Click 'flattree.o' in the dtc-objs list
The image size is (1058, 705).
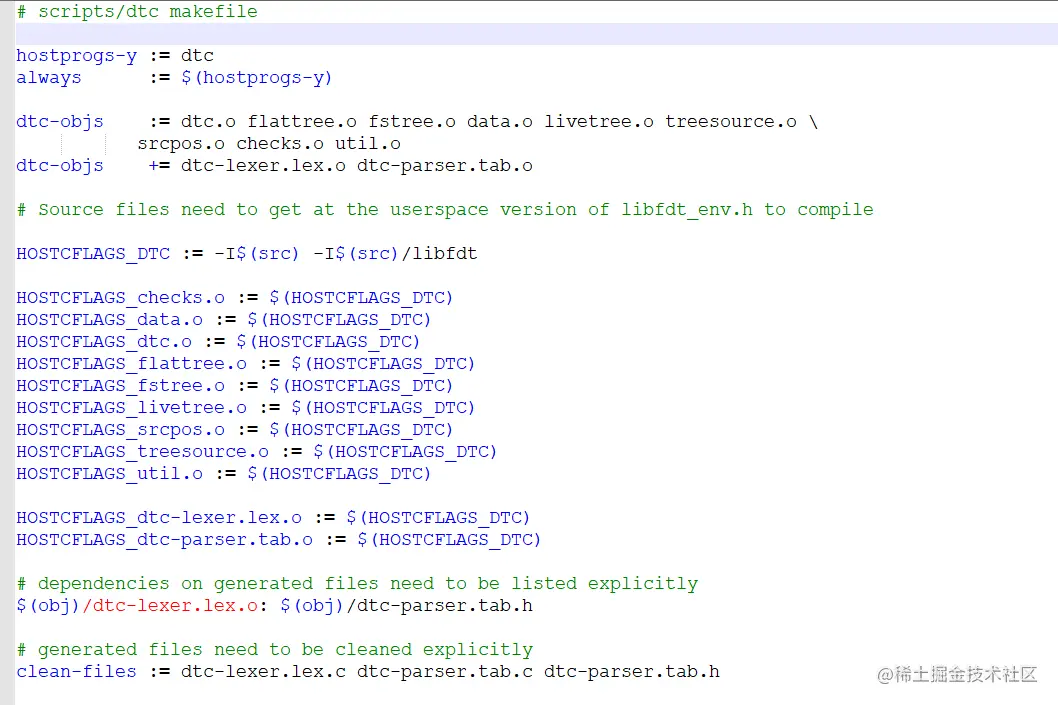tap(302, 121)
